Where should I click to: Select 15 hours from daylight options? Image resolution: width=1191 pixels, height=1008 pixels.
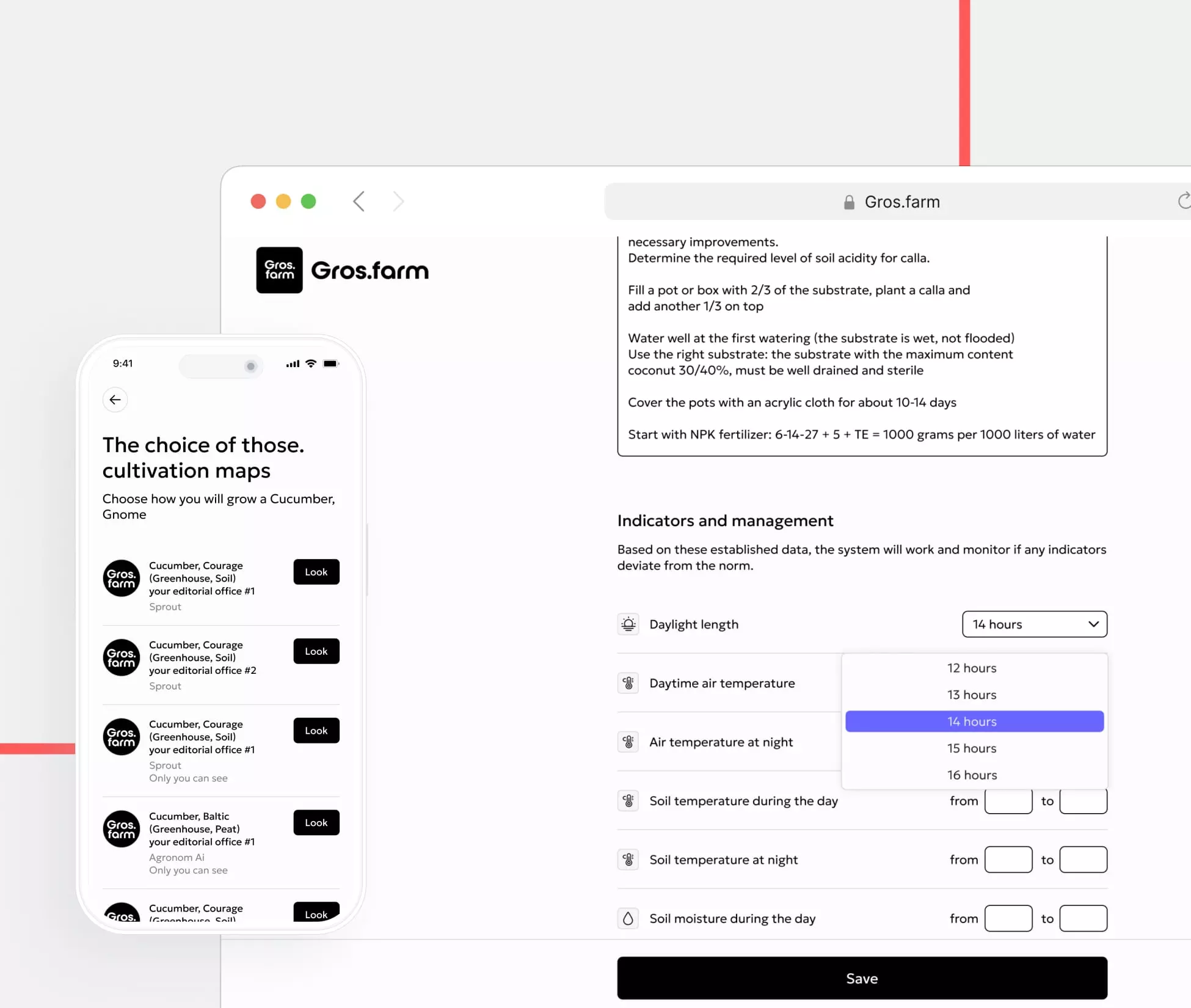coord(972,748)
